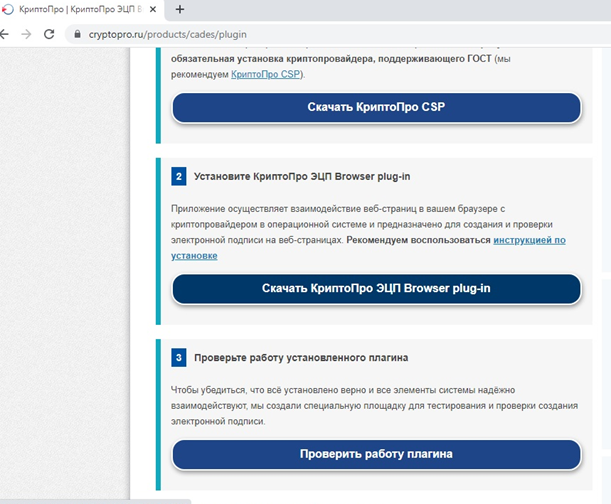Close the КриптоПро browser tab
This screenshot has width=611, height=504.
tap(153, 9)
